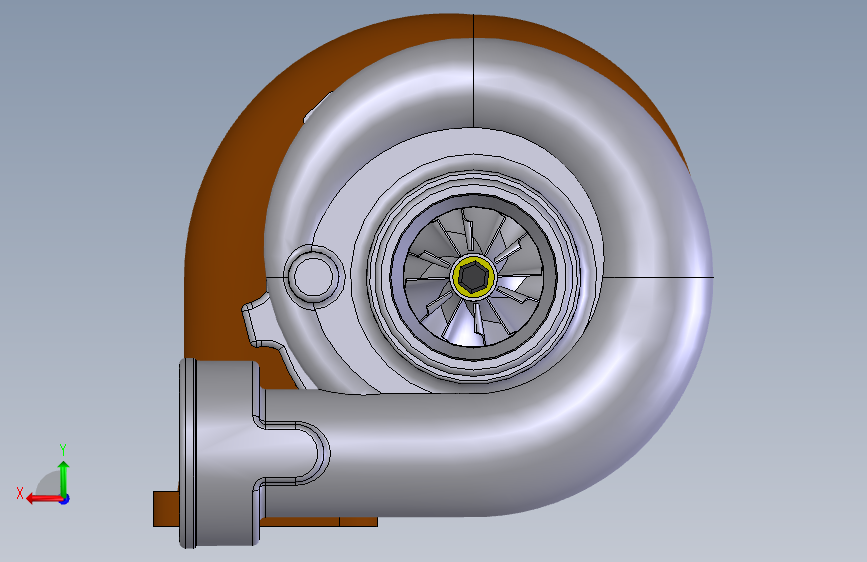The image size is (867, 562).
Task: Click the vertical seam line atop the volute
Action: 473,71
